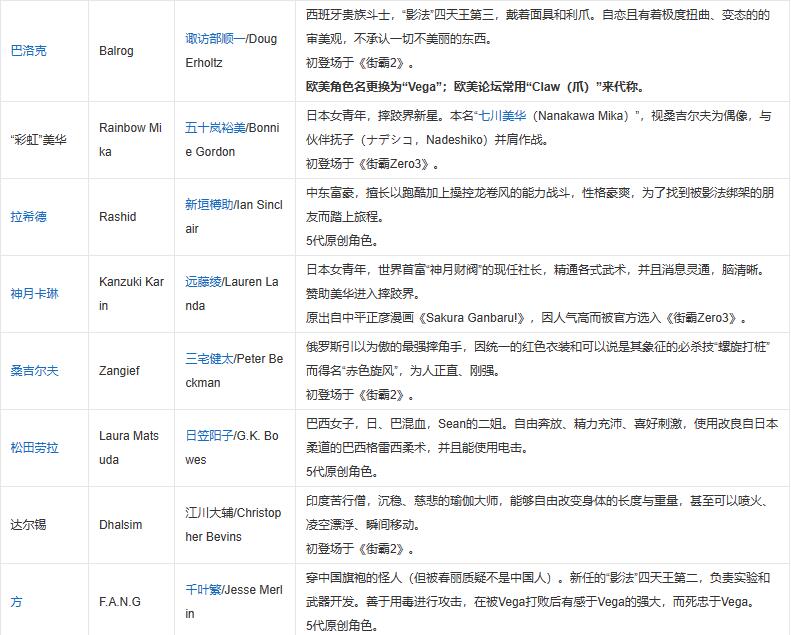Open the 神月卡琳 character link

tap(34, 294)
